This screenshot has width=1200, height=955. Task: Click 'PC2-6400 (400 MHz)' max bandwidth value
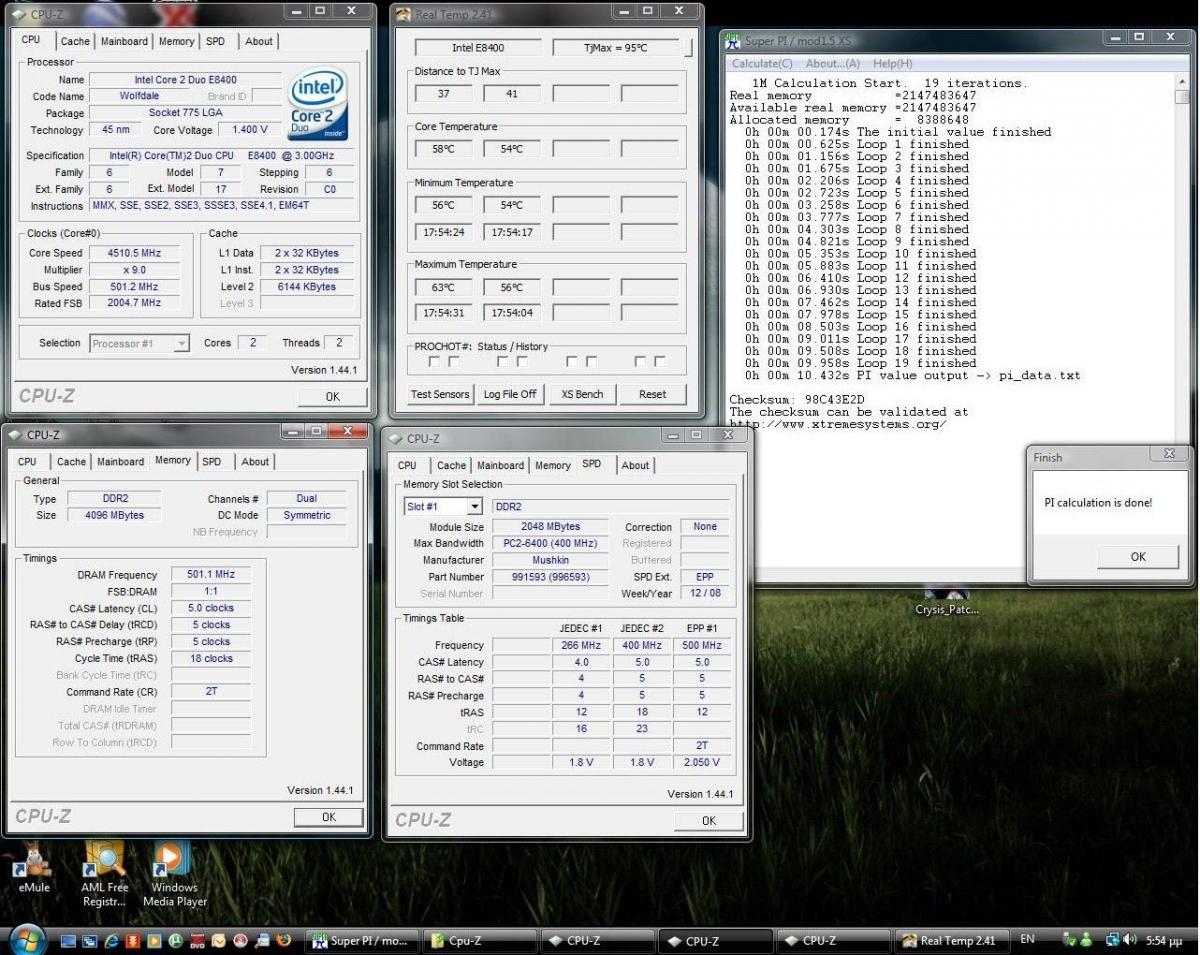click(x=550, y=543)
